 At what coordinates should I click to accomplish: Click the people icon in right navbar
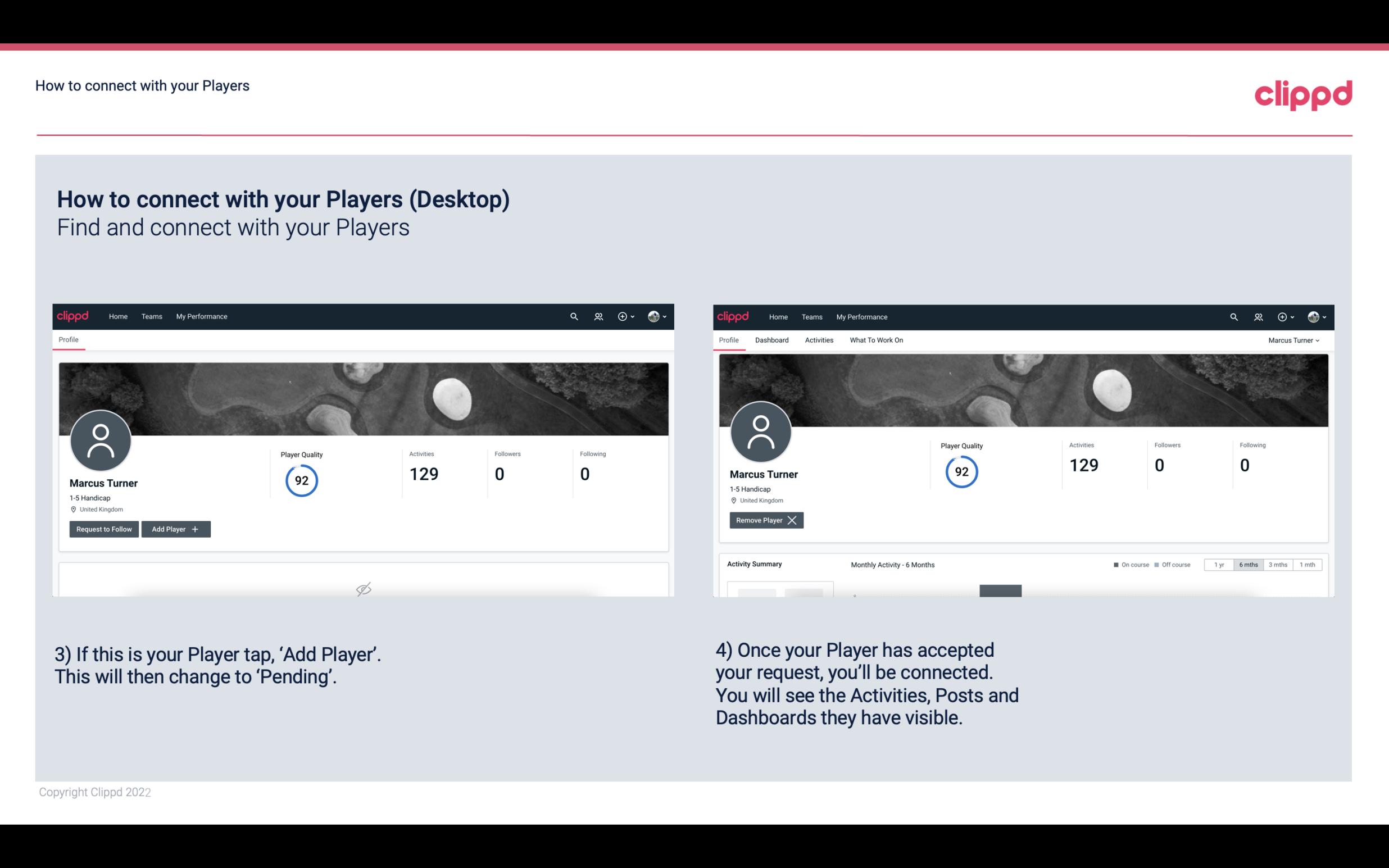(x=1258, y=317)
